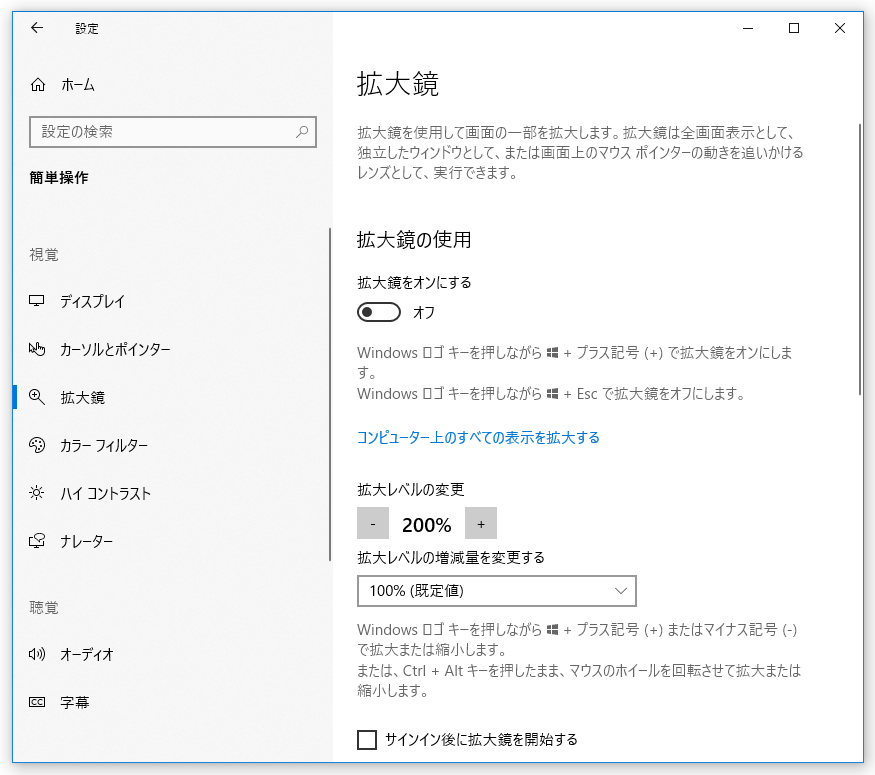
Task: Click the 字幕 CC icon
Action: 37,702
